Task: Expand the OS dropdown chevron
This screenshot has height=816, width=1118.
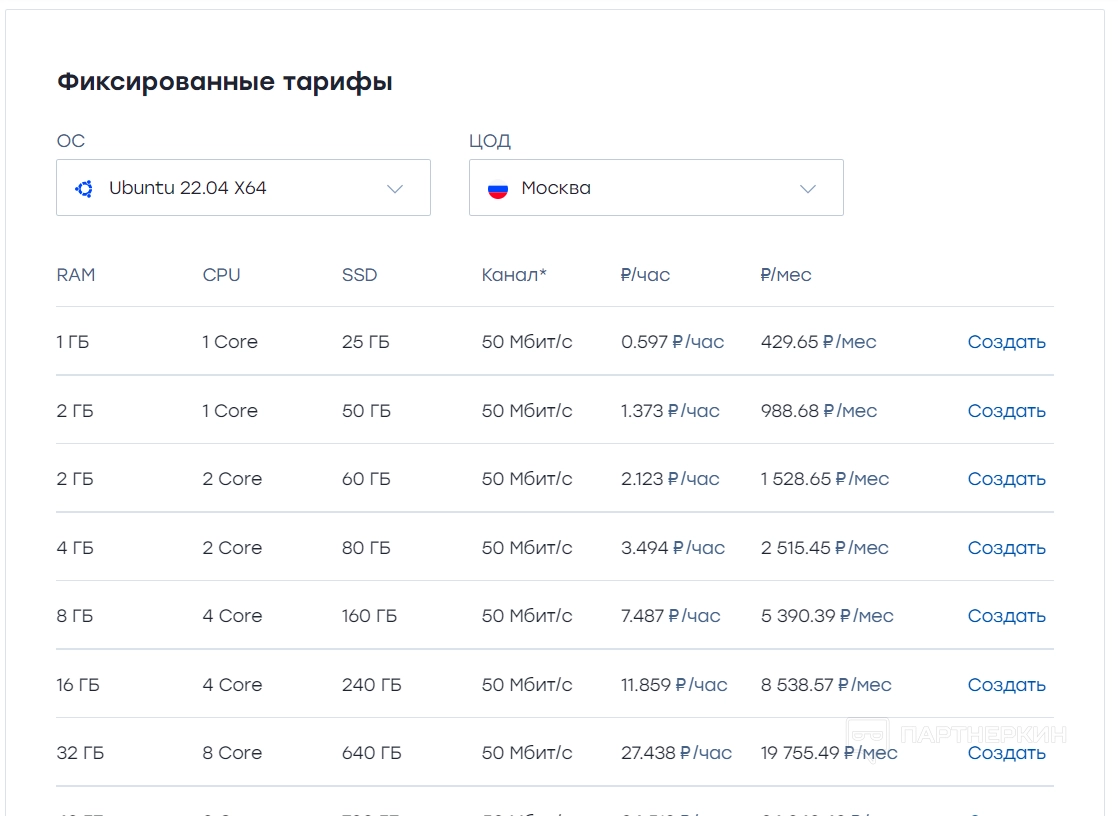Action: tap(395, 188)
